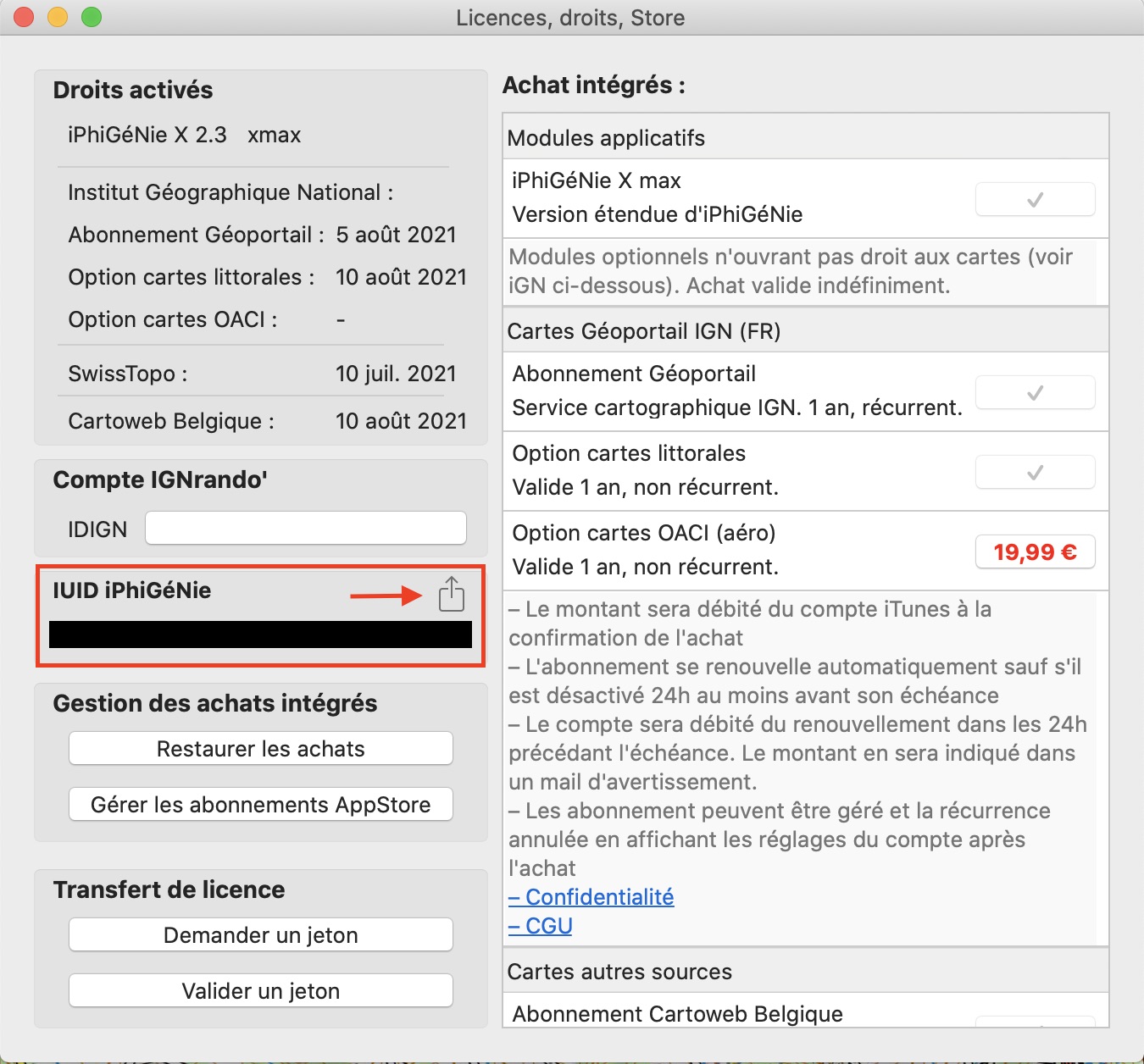
Task: Click the 'Version étendue d'iPhiGéNie' description
Action: point(658,214)
